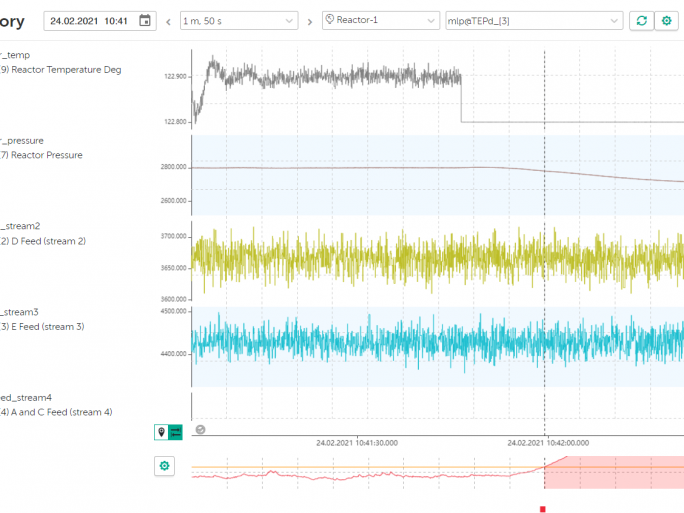This screenshot has width=684, height=513.
Task: Click the 3650.000 D Feed axis value
Action: (x=173, y=268)
